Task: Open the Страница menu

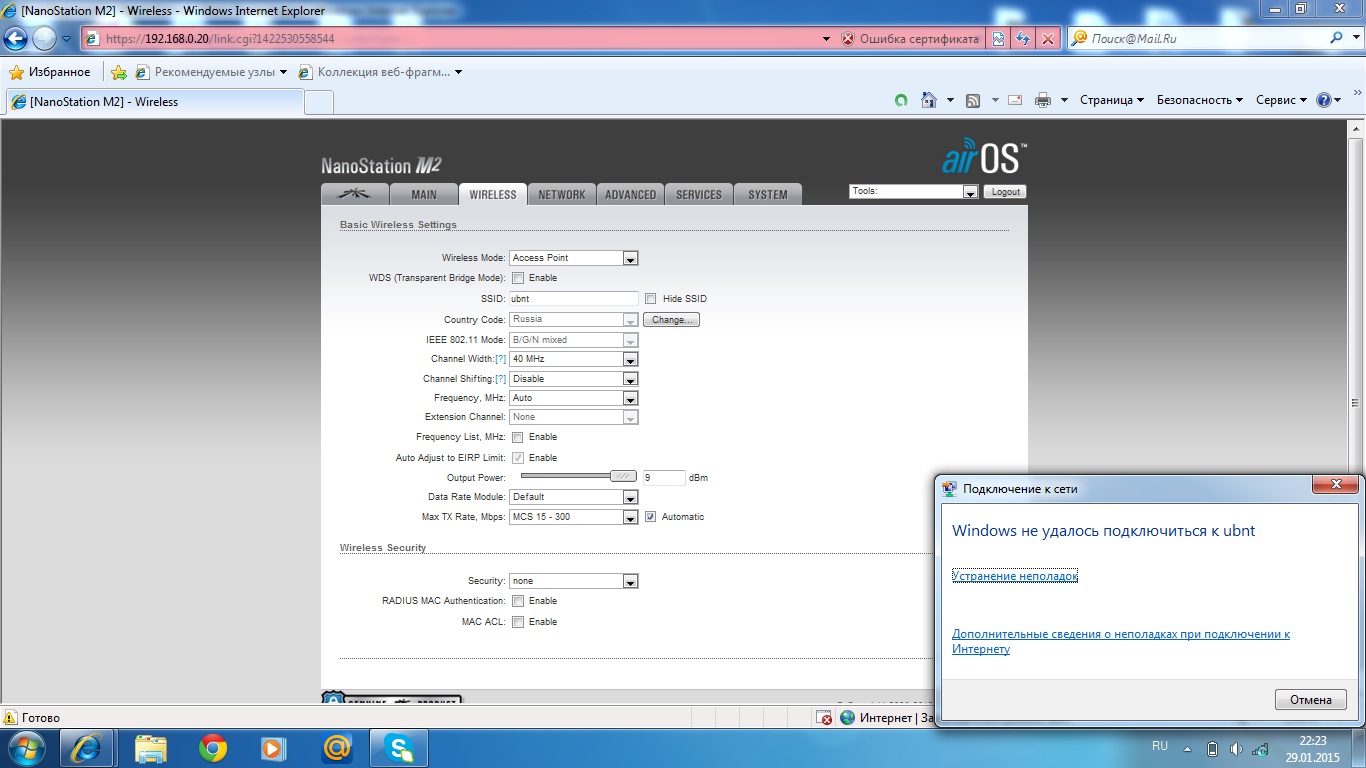Action: pyautogui.click(x=1112, y=100)
